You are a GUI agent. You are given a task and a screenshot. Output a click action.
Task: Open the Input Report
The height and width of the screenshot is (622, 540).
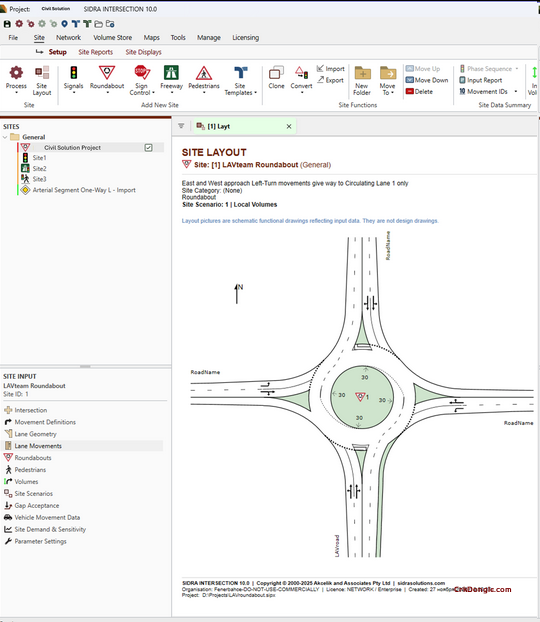[481, 80]
